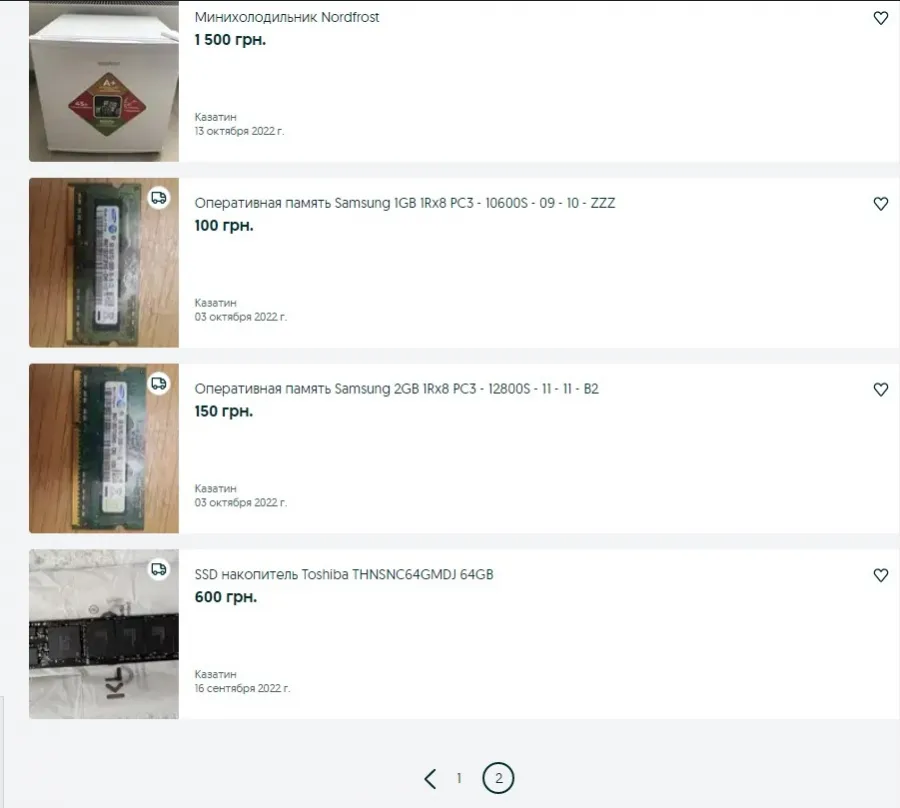Open Samsung 1GB PC3-10600S listing title
This screenshot has height=808, width=900.
pyautogui.click(x=405, y=203)
